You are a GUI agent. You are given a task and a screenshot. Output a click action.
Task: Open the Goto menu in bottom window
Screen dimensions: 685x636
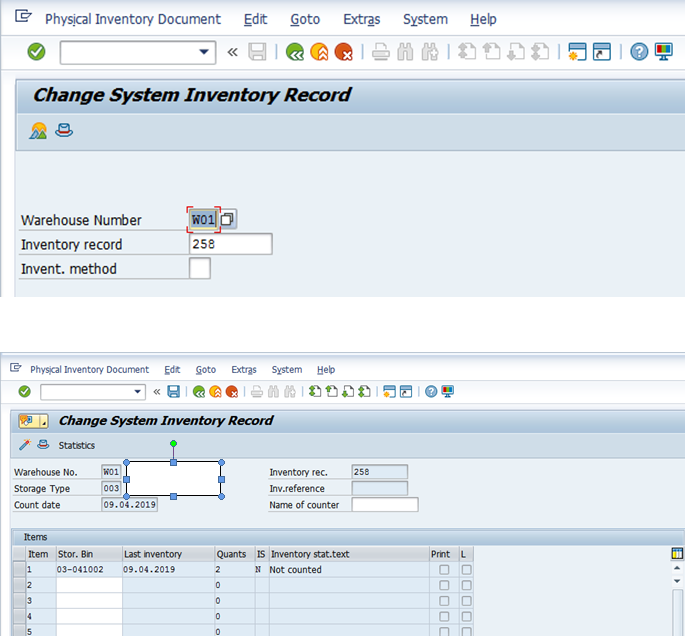(x=205, y=370)
